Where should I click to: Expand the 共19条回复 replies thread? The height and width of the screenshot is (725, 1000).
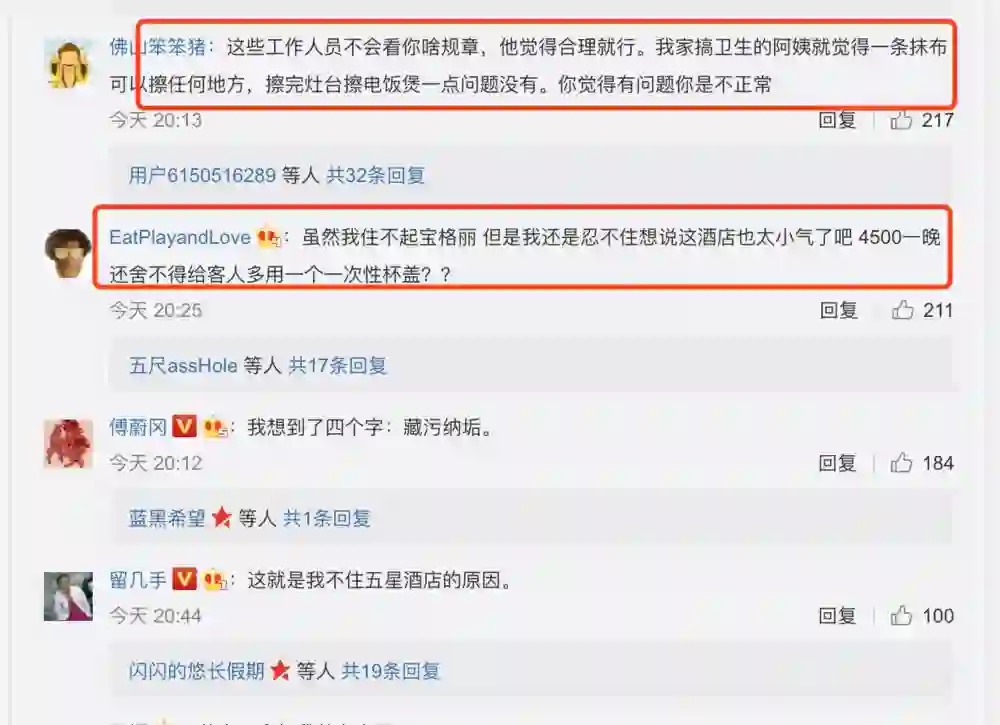pos(390,671)
